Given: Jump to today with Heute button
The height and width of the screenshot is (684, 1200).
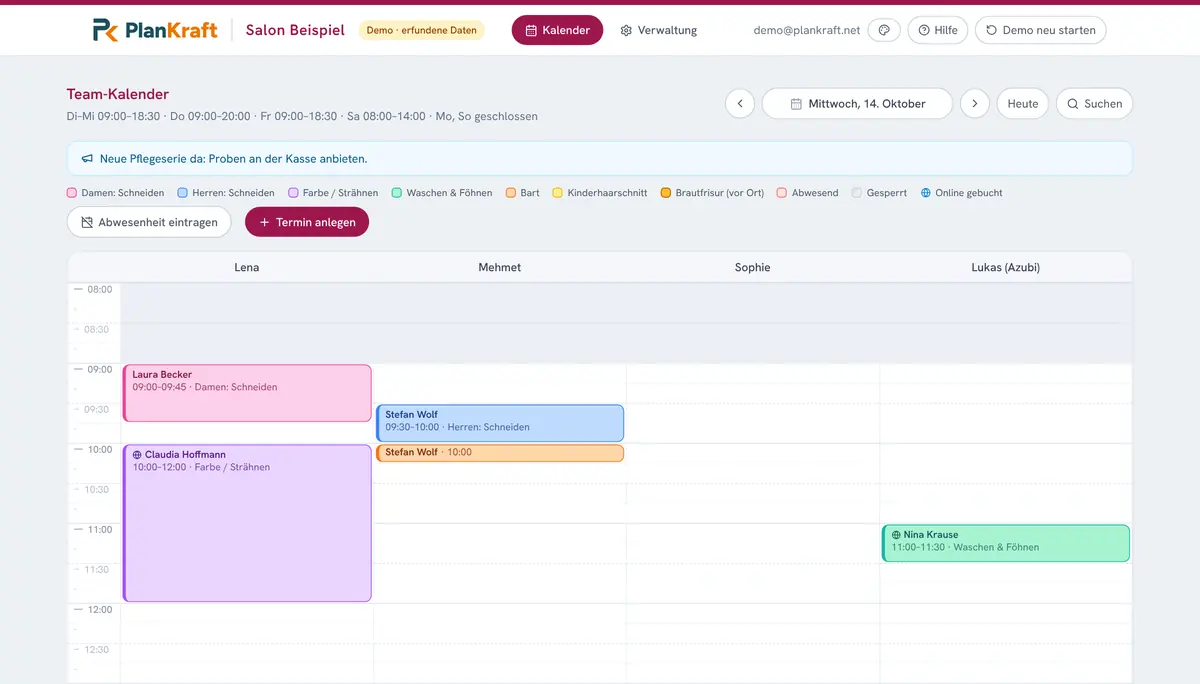Looking at the screenshot, I should click(x=1023, y=104).
